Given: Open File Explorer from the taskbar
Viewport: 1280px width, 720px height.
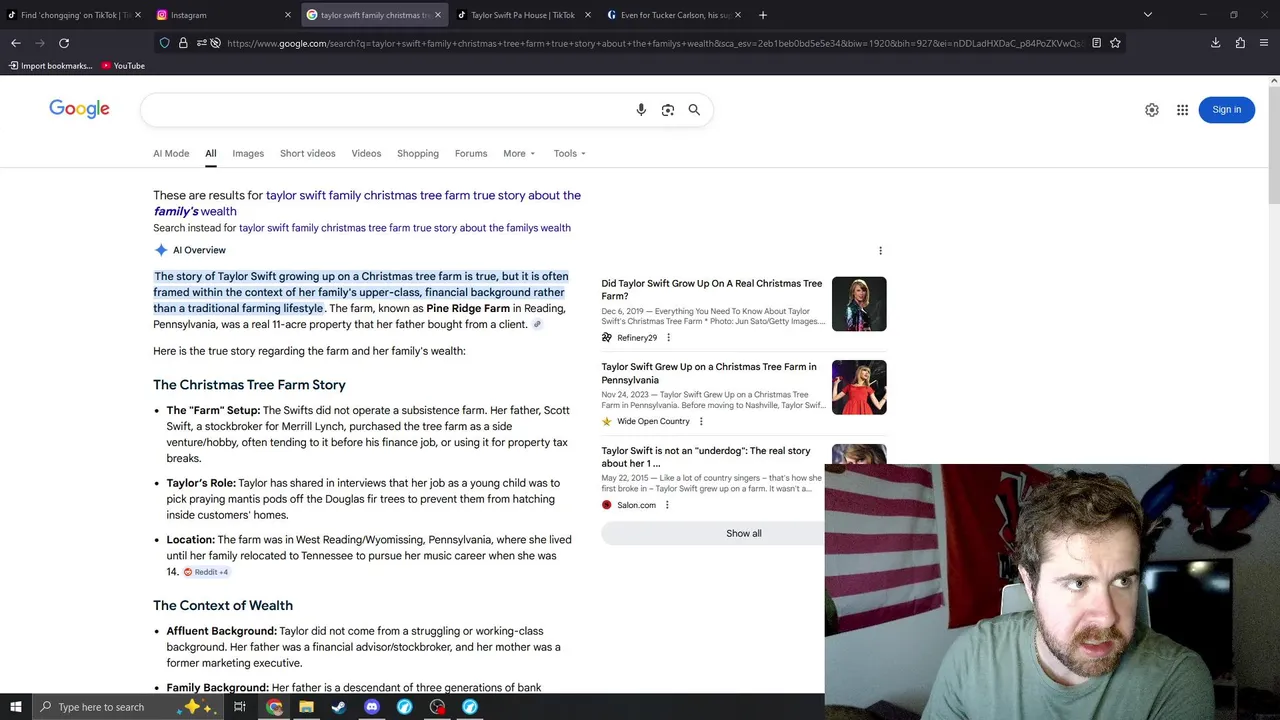Looking at the screenshot, I should (x=306, y=707).
